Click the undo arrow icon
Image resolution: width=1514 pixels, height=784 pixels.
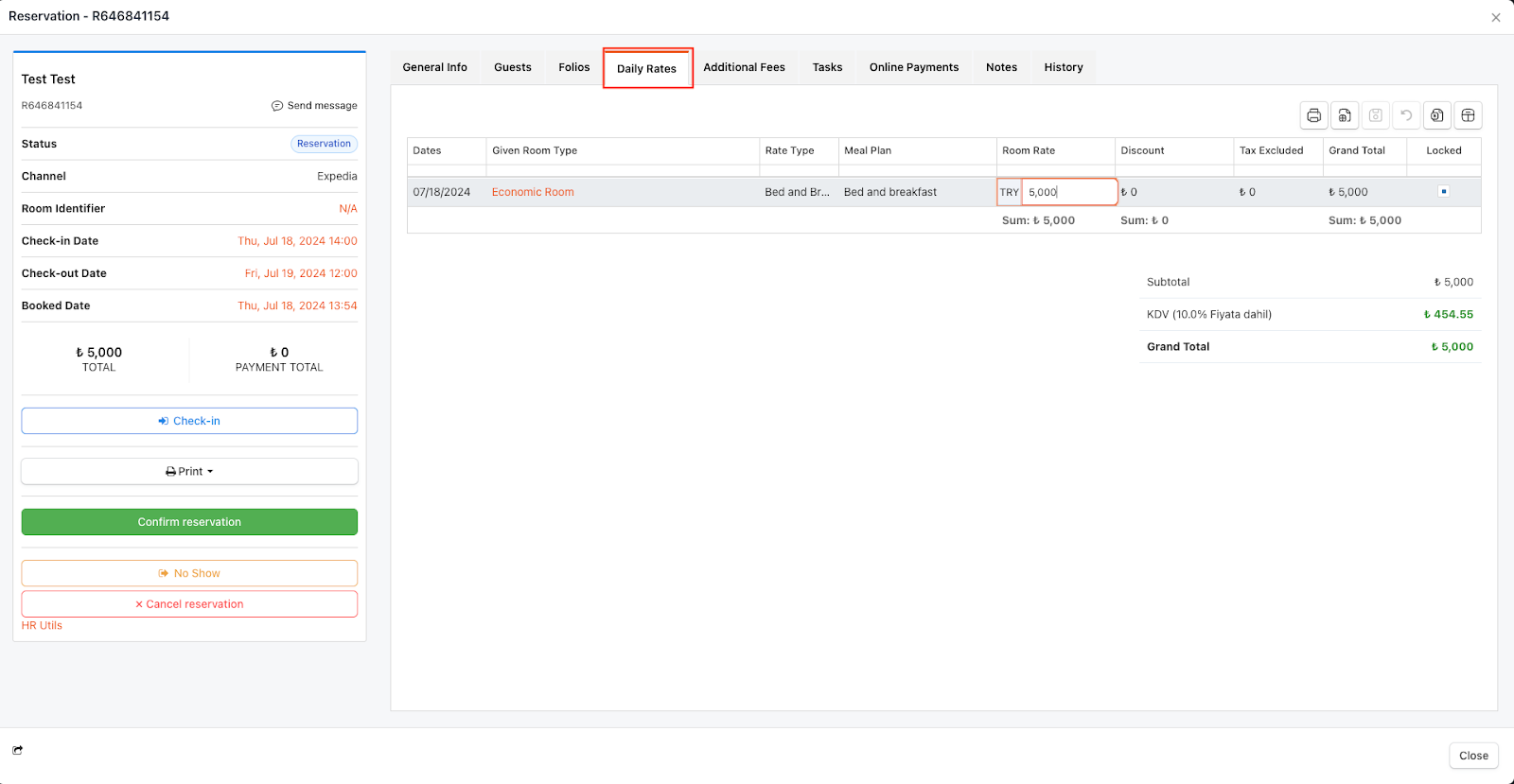pos(1406,115)
